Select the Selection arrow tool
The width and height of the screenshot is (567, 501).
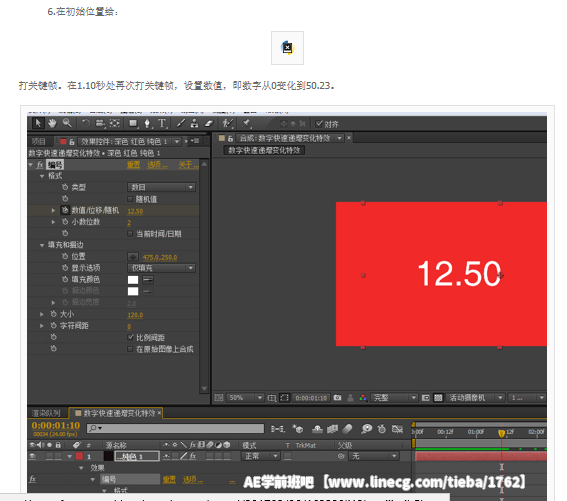click(x=38, y=123)
